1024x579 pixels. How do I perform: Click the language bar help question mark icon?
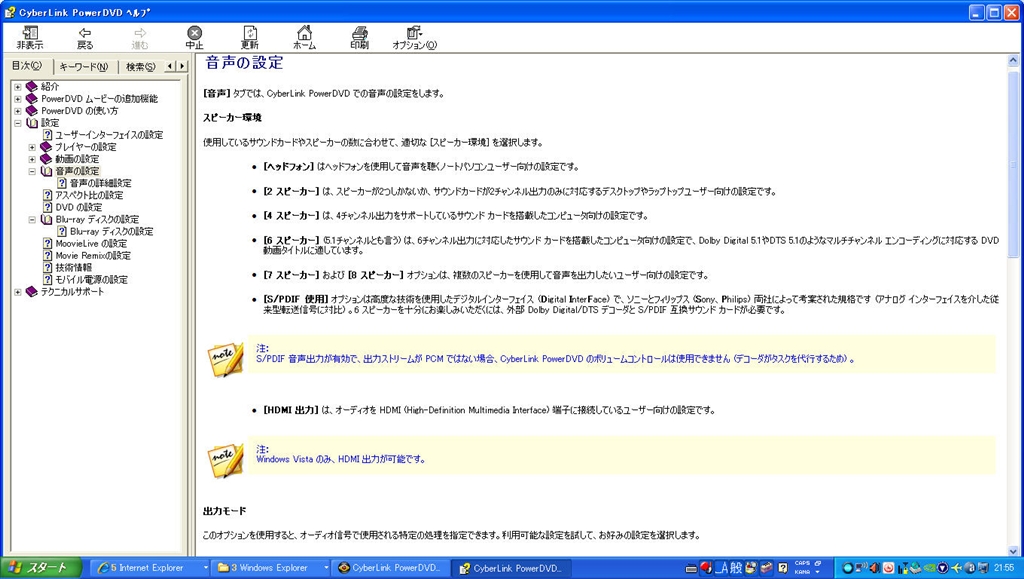pos(782,568)
